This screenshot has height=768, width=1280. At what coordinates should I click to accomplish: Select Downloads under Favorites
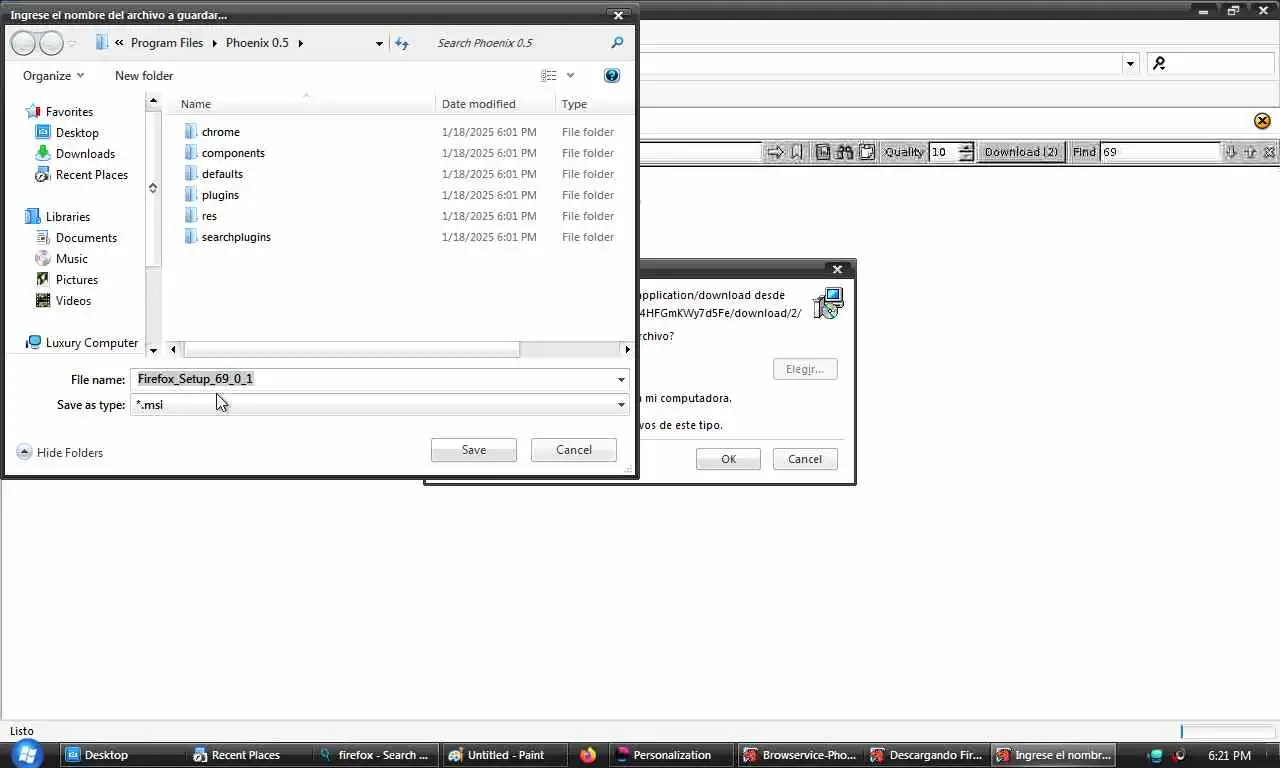pos(85,154)
